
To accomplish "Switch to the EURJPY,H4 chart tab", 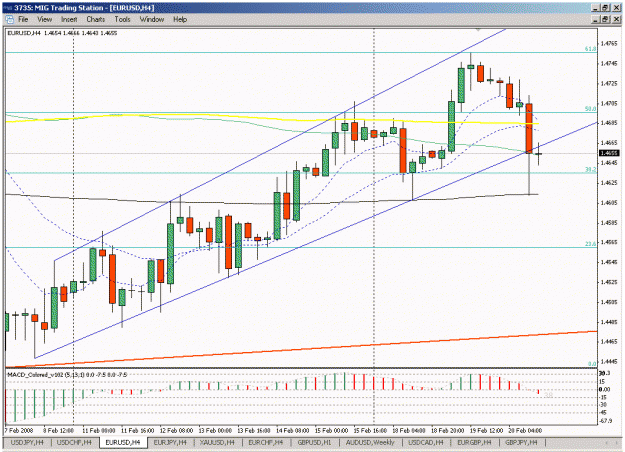I will point(170,442).
